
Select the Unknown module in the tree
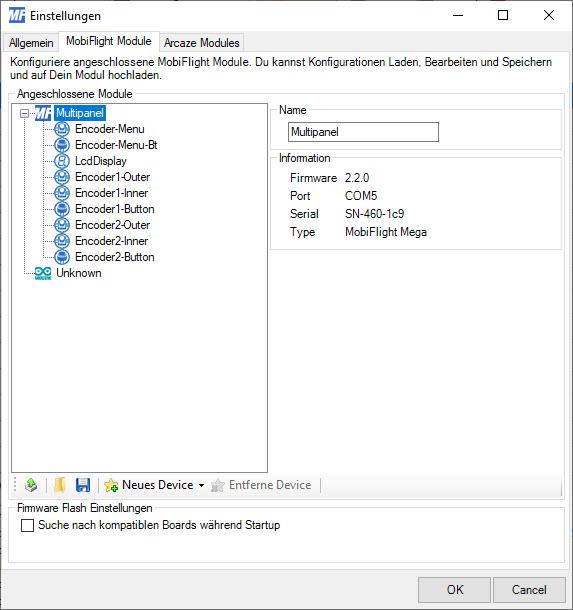pos(79,273)
